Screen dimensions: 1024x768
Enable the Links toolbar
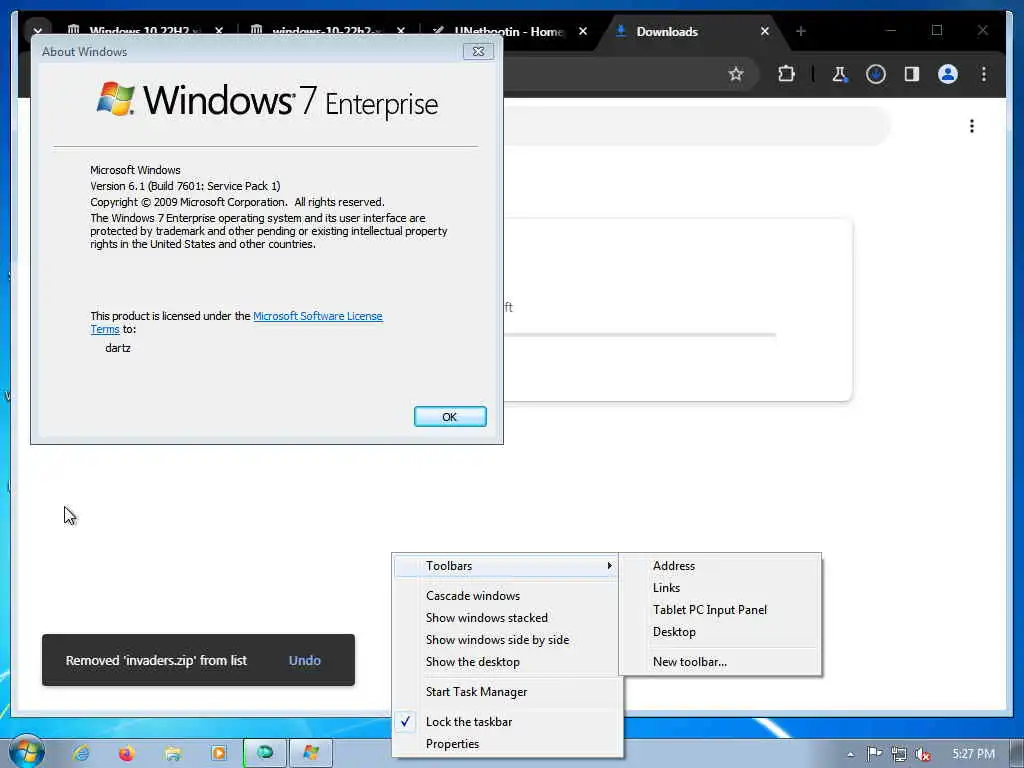tap(720, 588)
